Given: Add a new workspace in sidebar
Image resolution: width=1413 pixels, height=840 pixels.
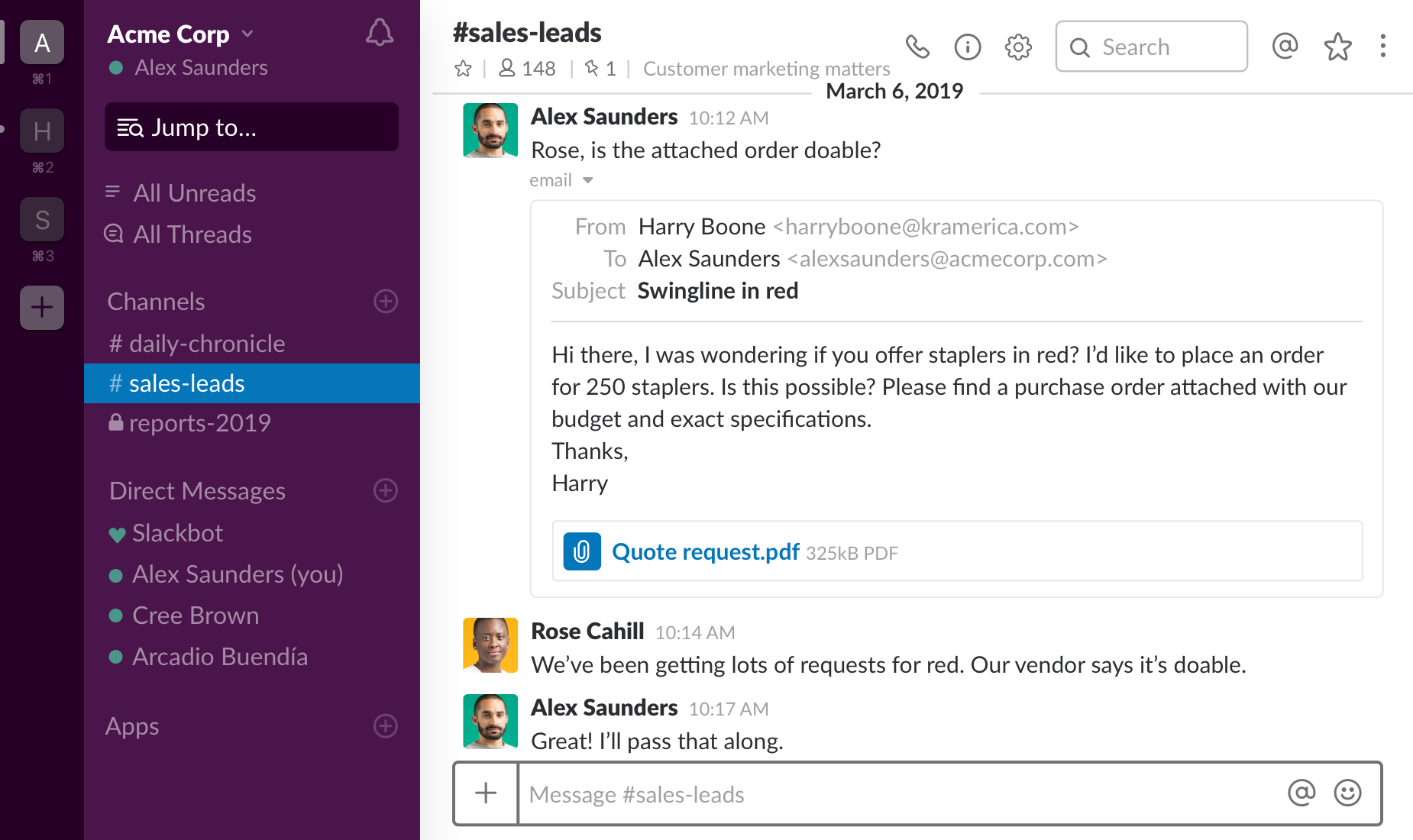Looking at the screenshot, I should pos(42,308).
